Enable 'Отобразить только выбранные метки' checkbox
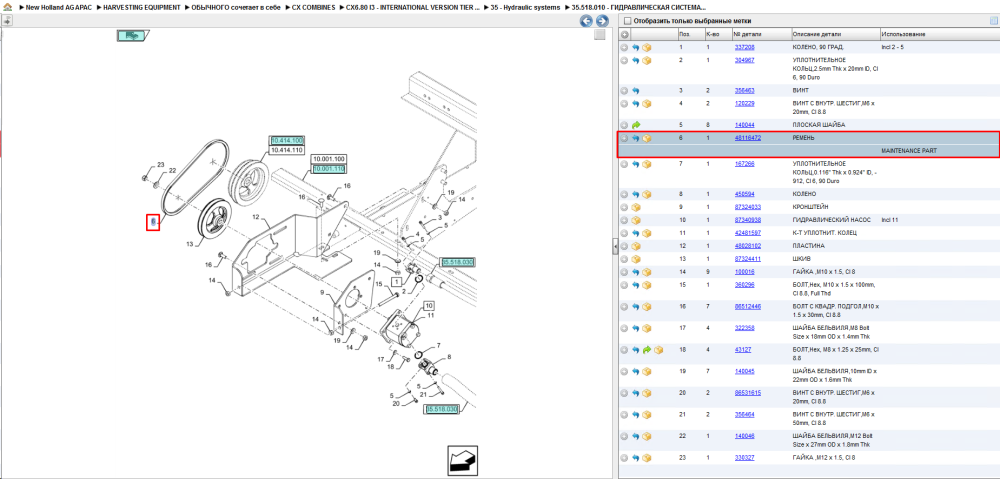 point(628,20)
